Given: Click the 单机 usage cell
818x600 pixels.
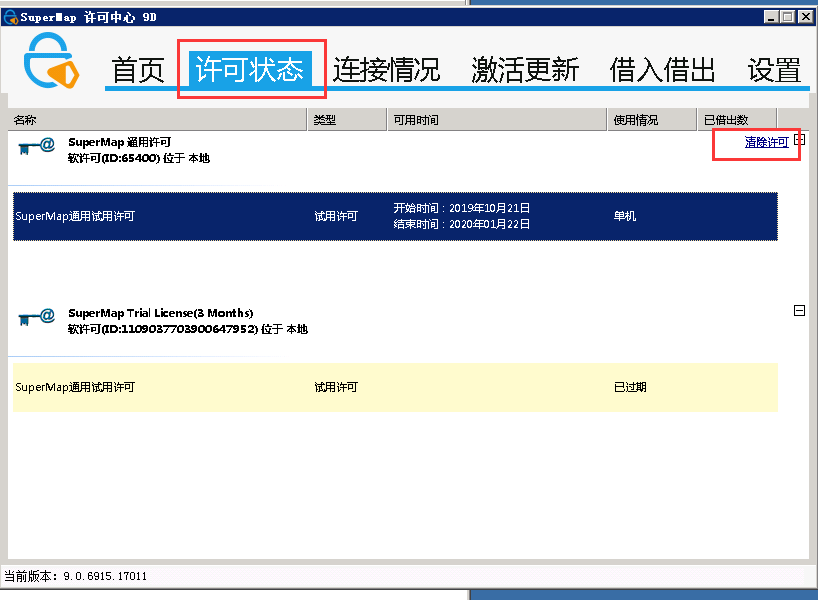Looking at the screenshot, I should point(625,216).
